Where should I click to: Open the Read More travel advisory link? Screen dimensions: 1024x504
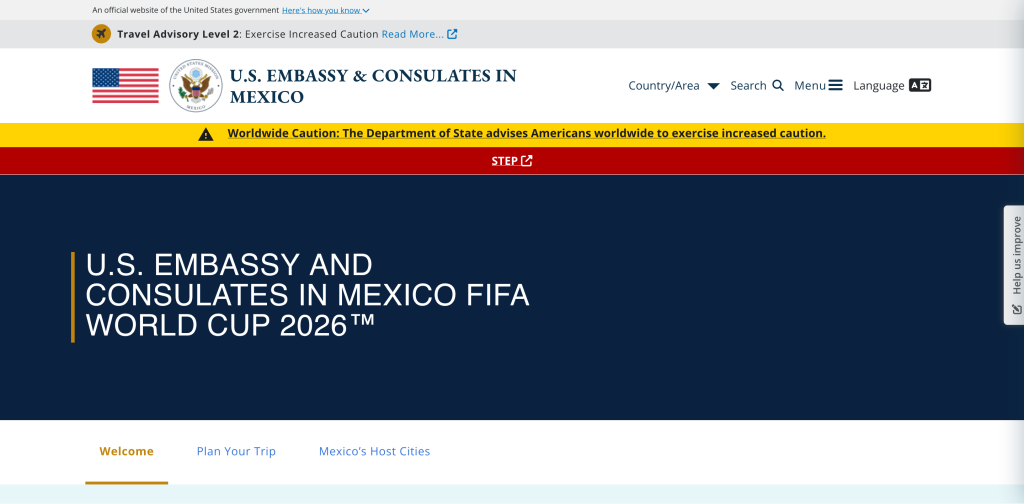coord(413,34)
